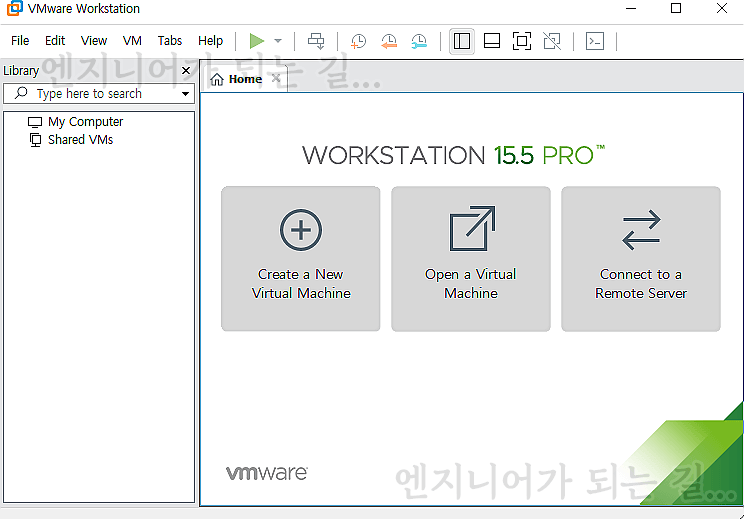The height and width of the screenshot is (519, 744).
Task: Open the console view icon
Action: coord(595,41)
